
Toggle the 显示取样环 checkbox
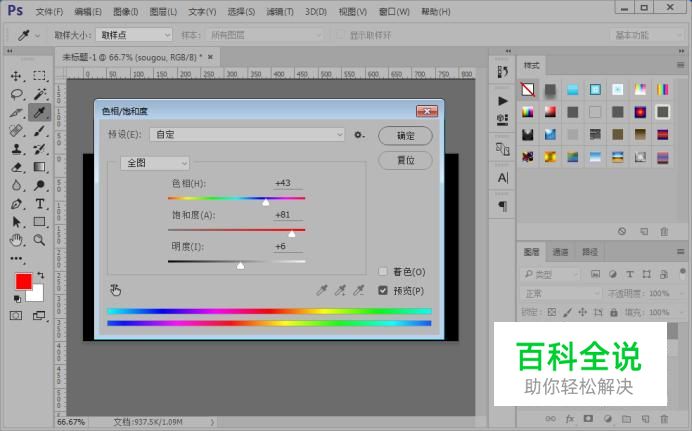341,35
